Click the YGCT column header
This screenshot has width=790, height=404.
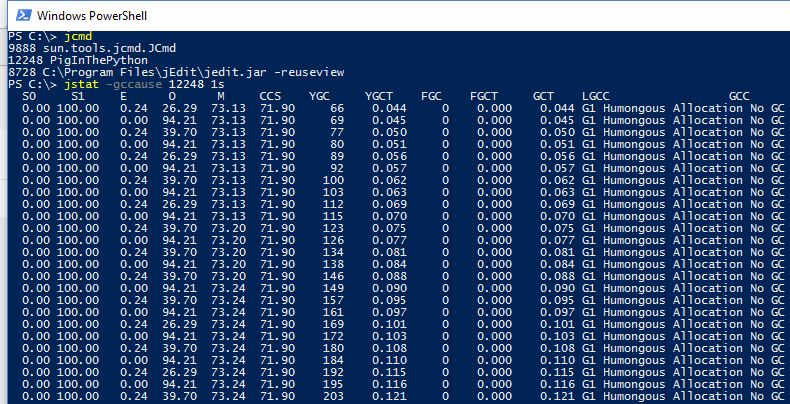point(379,96)
